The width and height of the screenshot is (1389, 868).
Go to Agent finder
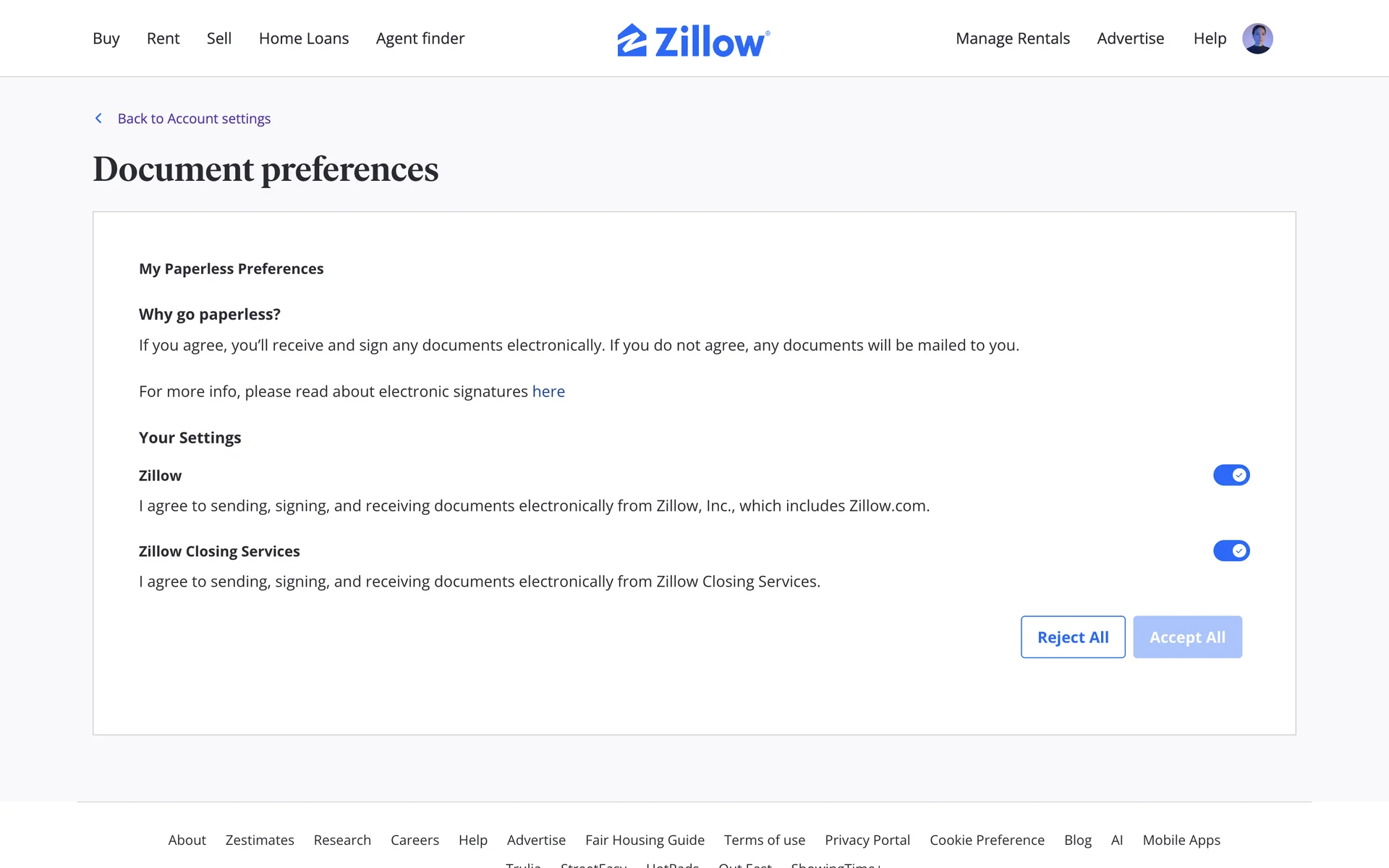pos(420,38)
